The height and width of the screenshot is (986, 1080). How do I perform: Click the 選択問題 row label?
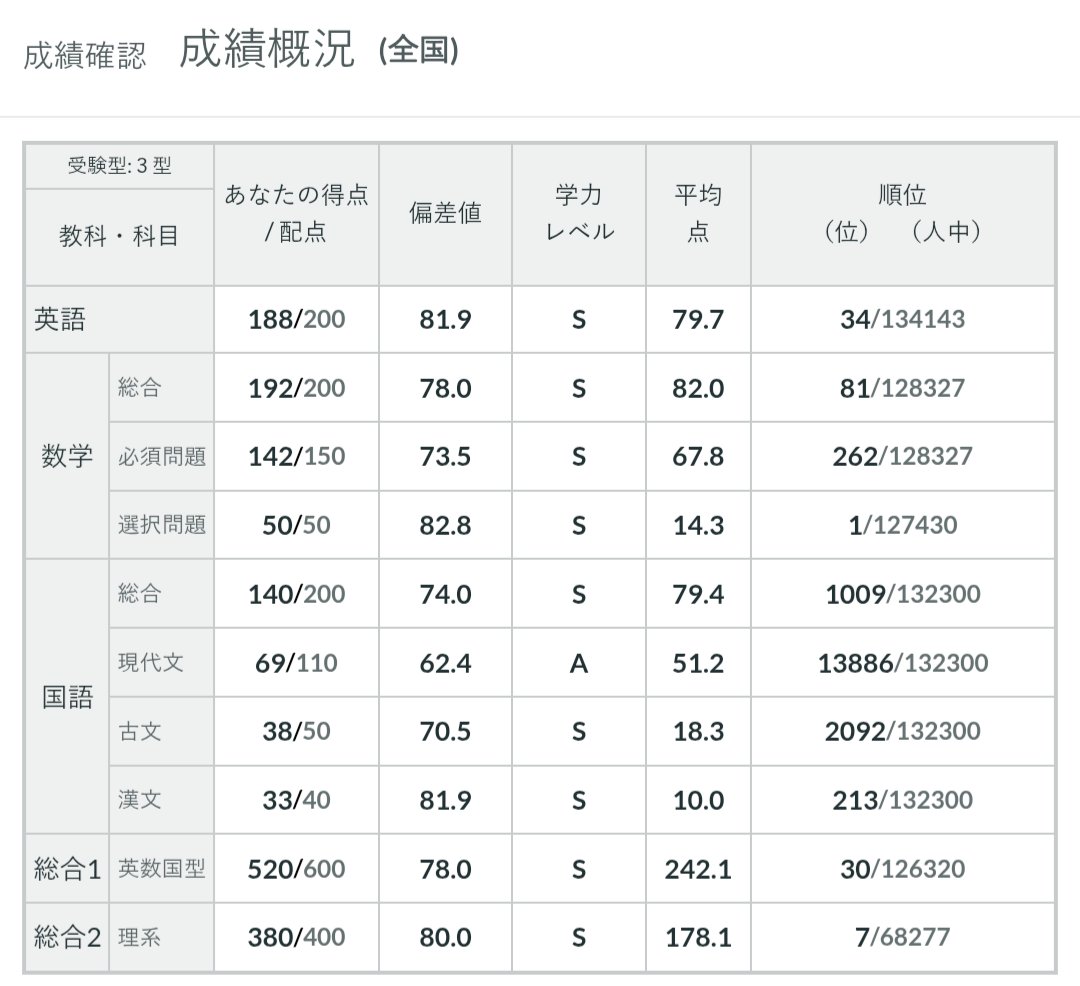(162, 525)
